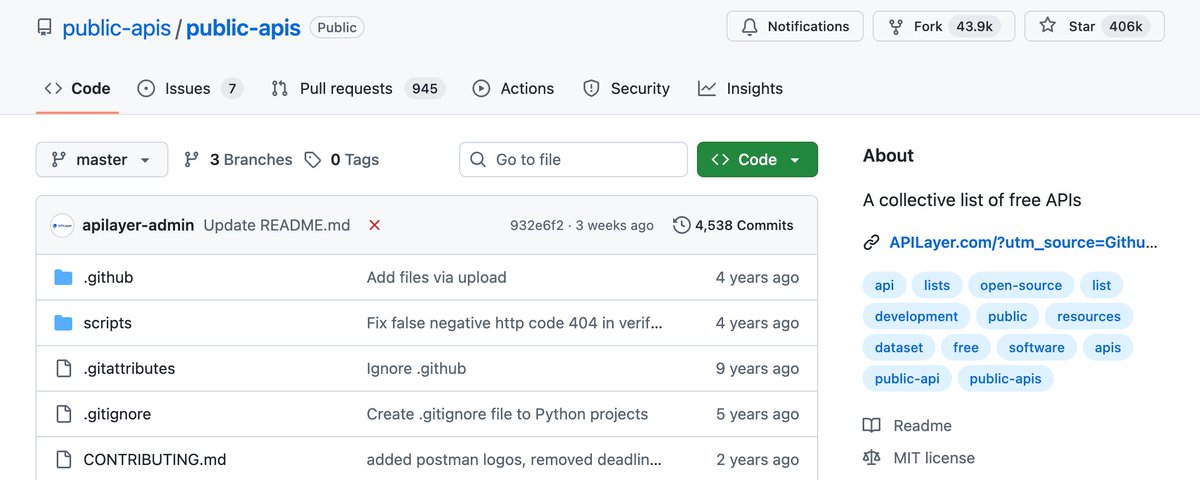The height and width of the screenshot is (480, 1200).
Task: Click the apilayer-admin avatar
Action: point(62,225)
